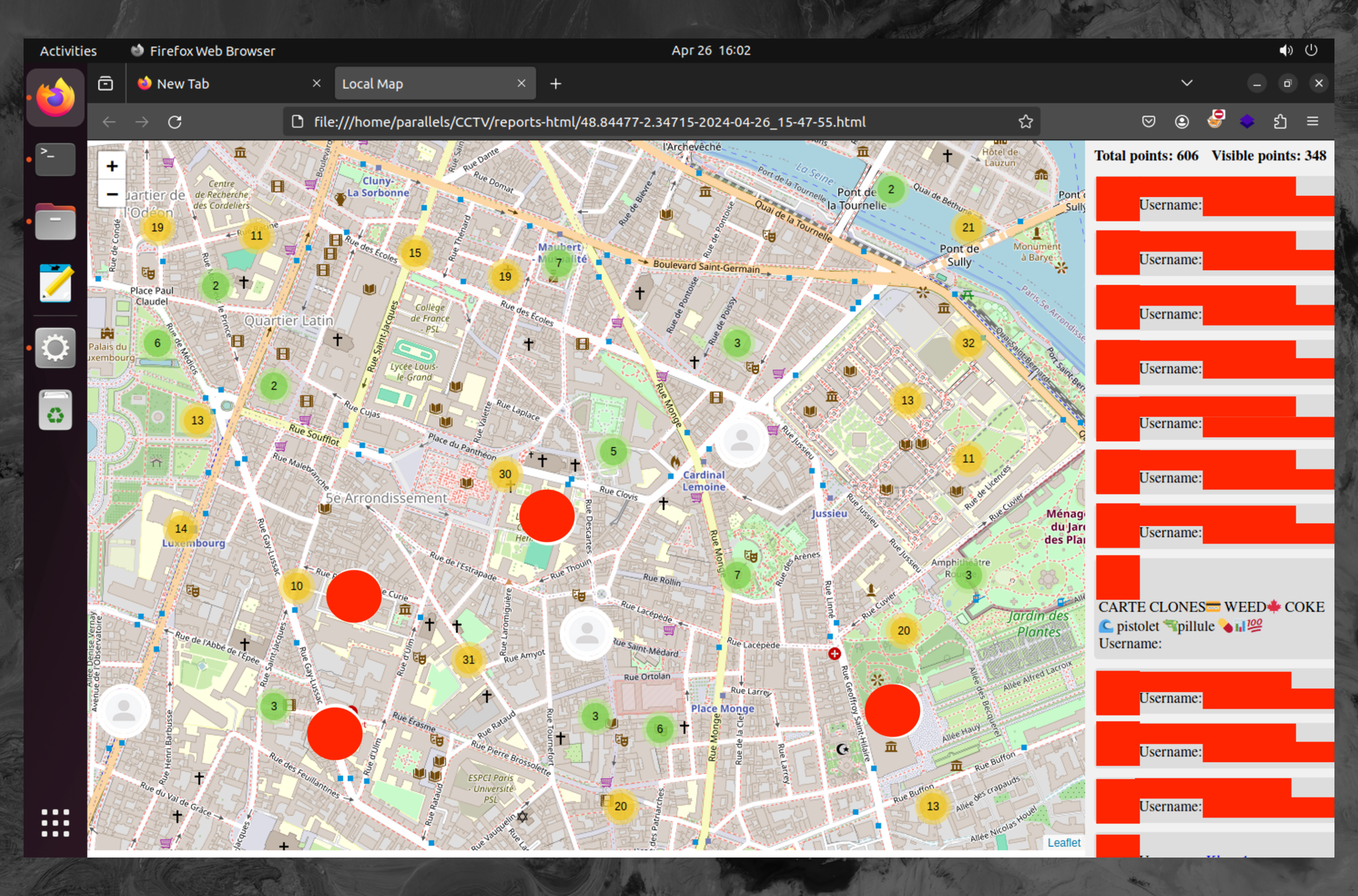Image resolution: width=1358 pixels, height=896 pixels.
Task: Click the cluster marker labeled 32
Action: (x=967, y=343)
